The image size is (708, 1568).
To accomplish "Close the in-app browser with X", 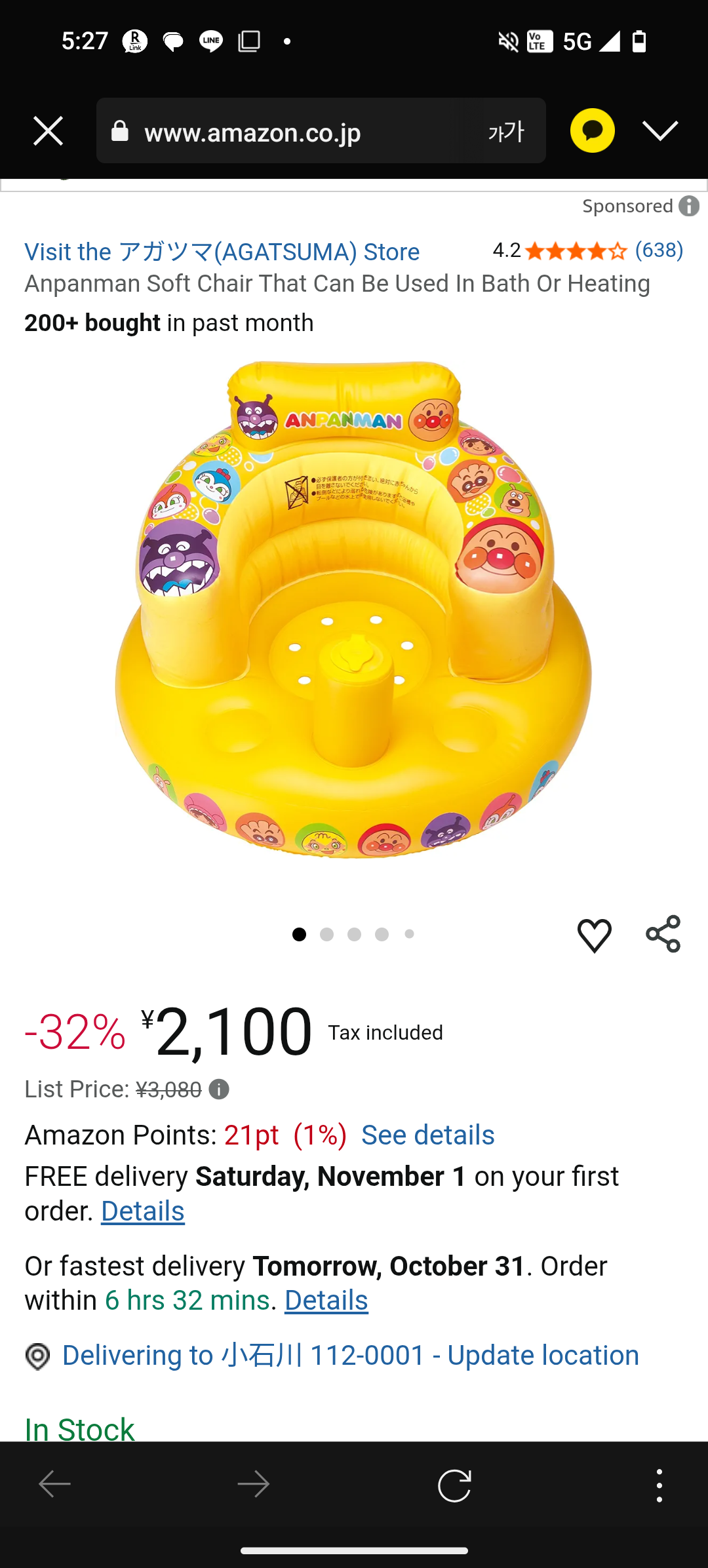I will 48,131.
